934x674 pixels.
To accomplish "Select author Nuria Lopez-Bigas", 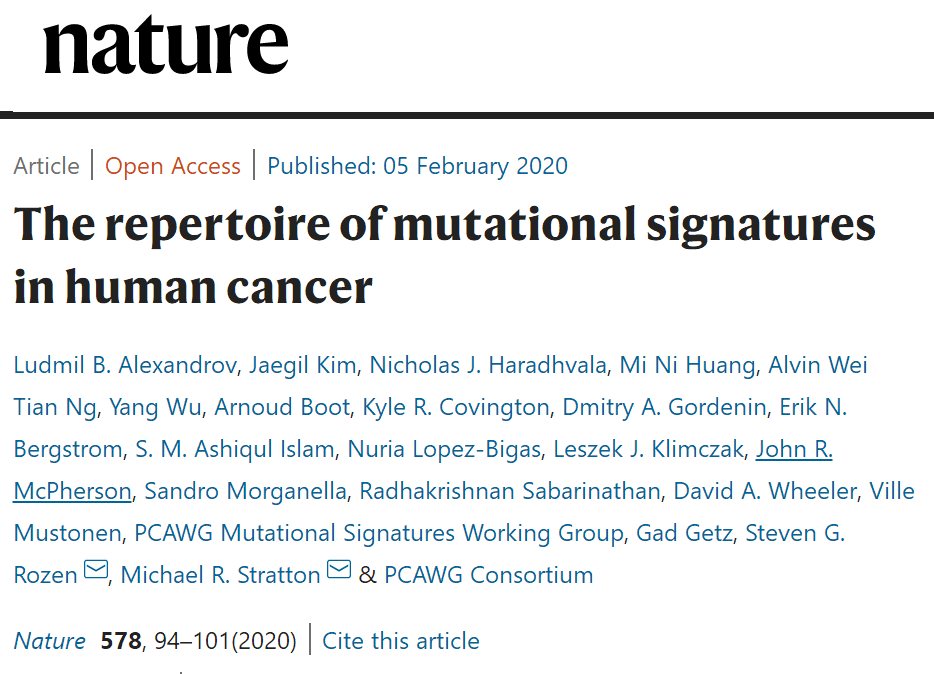I will point(444,449).
